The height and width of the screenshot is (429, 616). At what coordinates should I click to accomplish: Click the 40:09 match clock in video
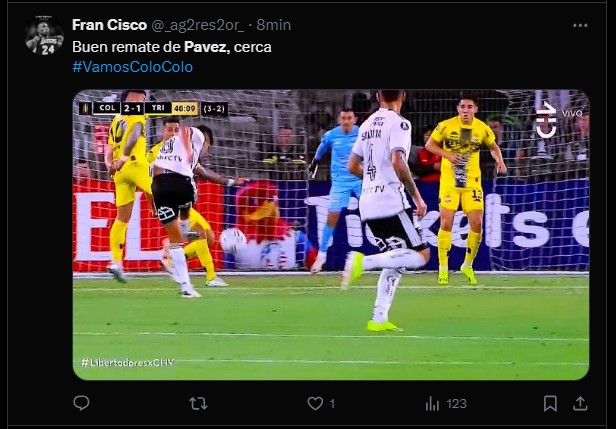(185, 108)
